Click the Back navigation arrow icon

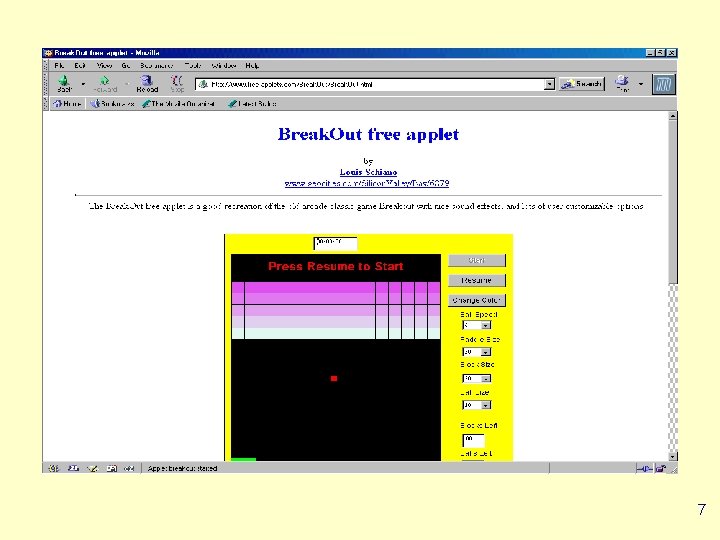64,81
